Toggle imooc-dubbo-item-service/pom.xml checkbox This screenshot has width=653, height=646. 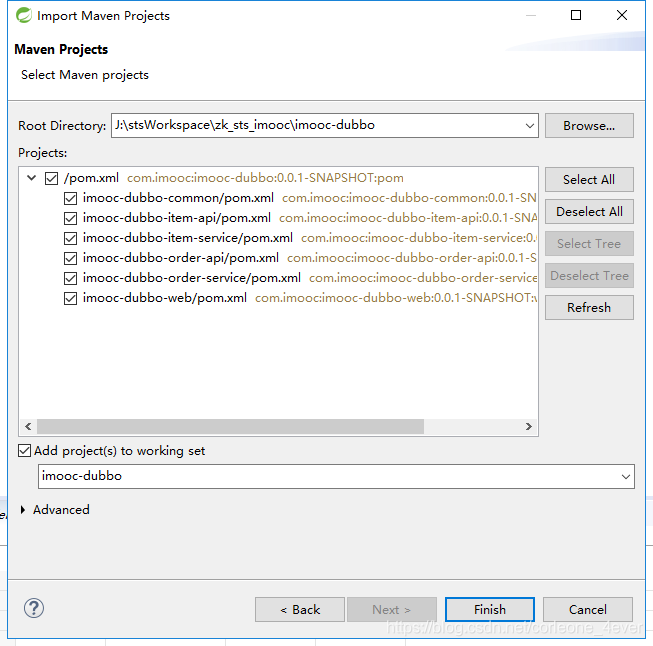[70, 238]
